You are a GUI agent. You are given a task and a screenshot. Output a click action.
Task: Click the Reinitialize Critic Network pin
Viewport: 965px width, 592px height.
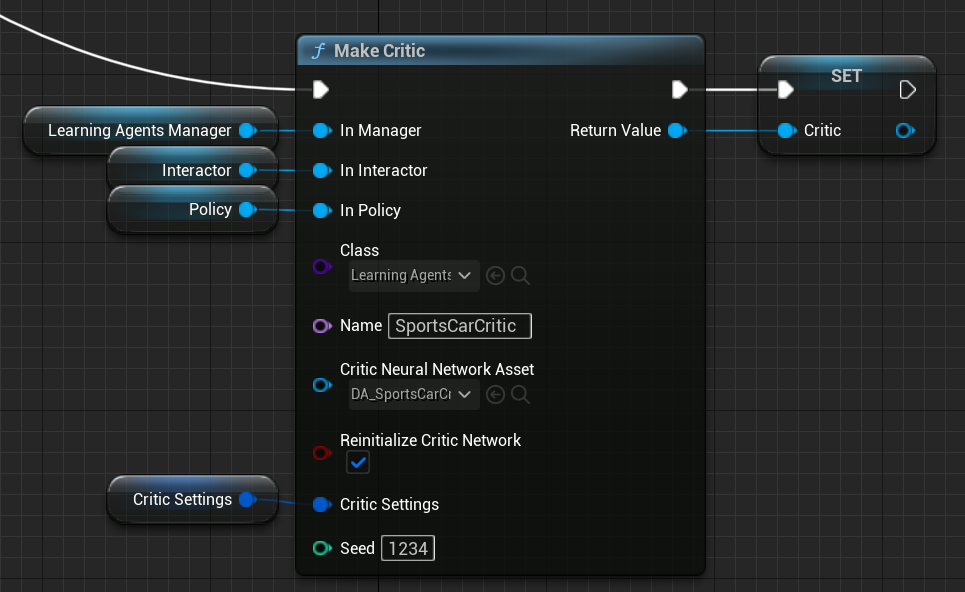pos(322,453)
